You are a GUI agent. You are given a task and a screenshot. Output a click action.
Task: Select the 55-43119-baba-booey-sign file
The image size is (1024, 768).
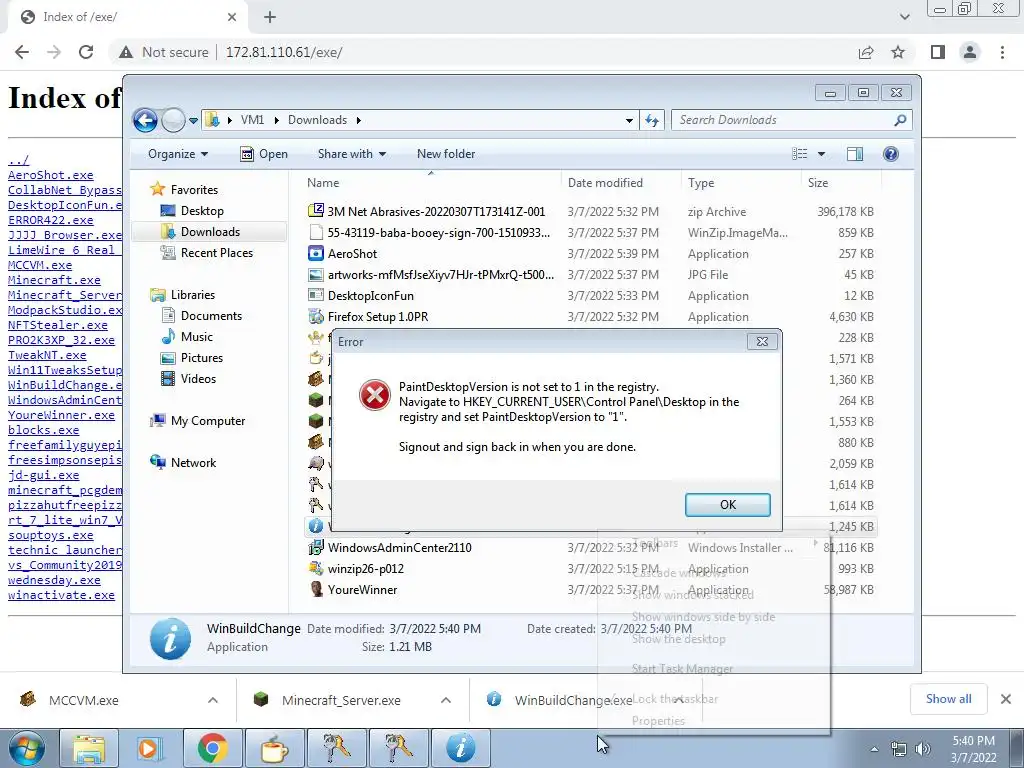439,232
